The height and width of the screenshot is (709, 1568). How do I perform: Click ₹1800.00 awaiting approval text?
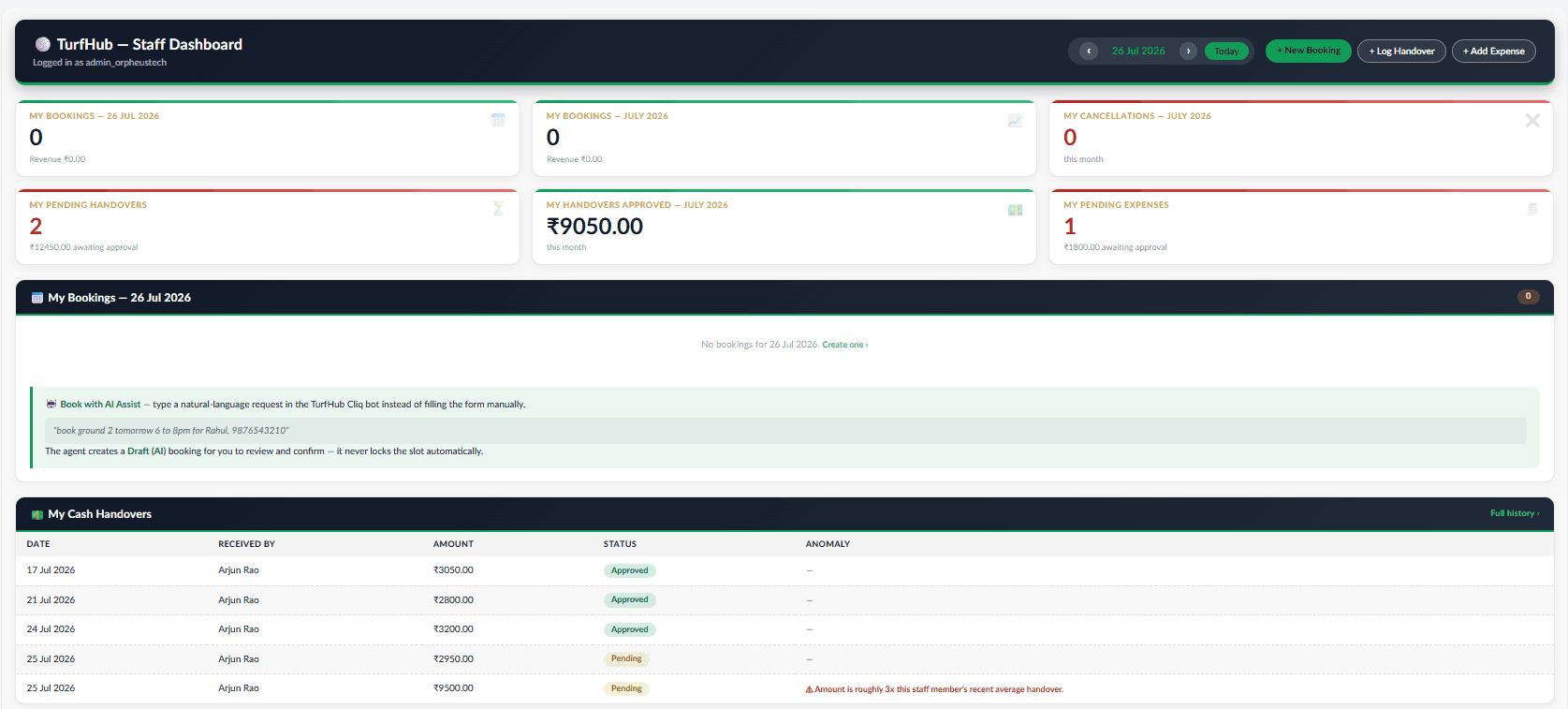[1115, 247]
